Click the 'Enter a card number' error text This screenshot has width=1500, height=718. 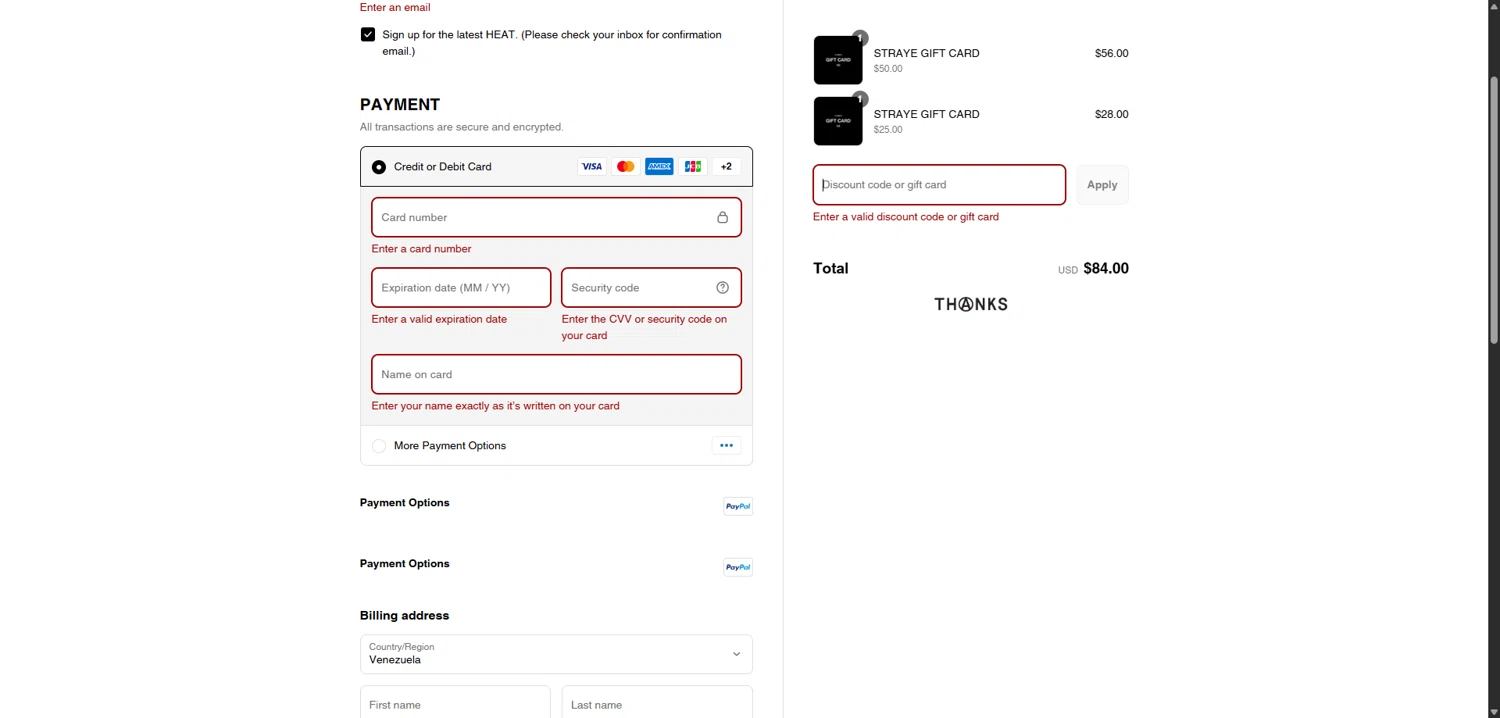click(x=421, y=249)
